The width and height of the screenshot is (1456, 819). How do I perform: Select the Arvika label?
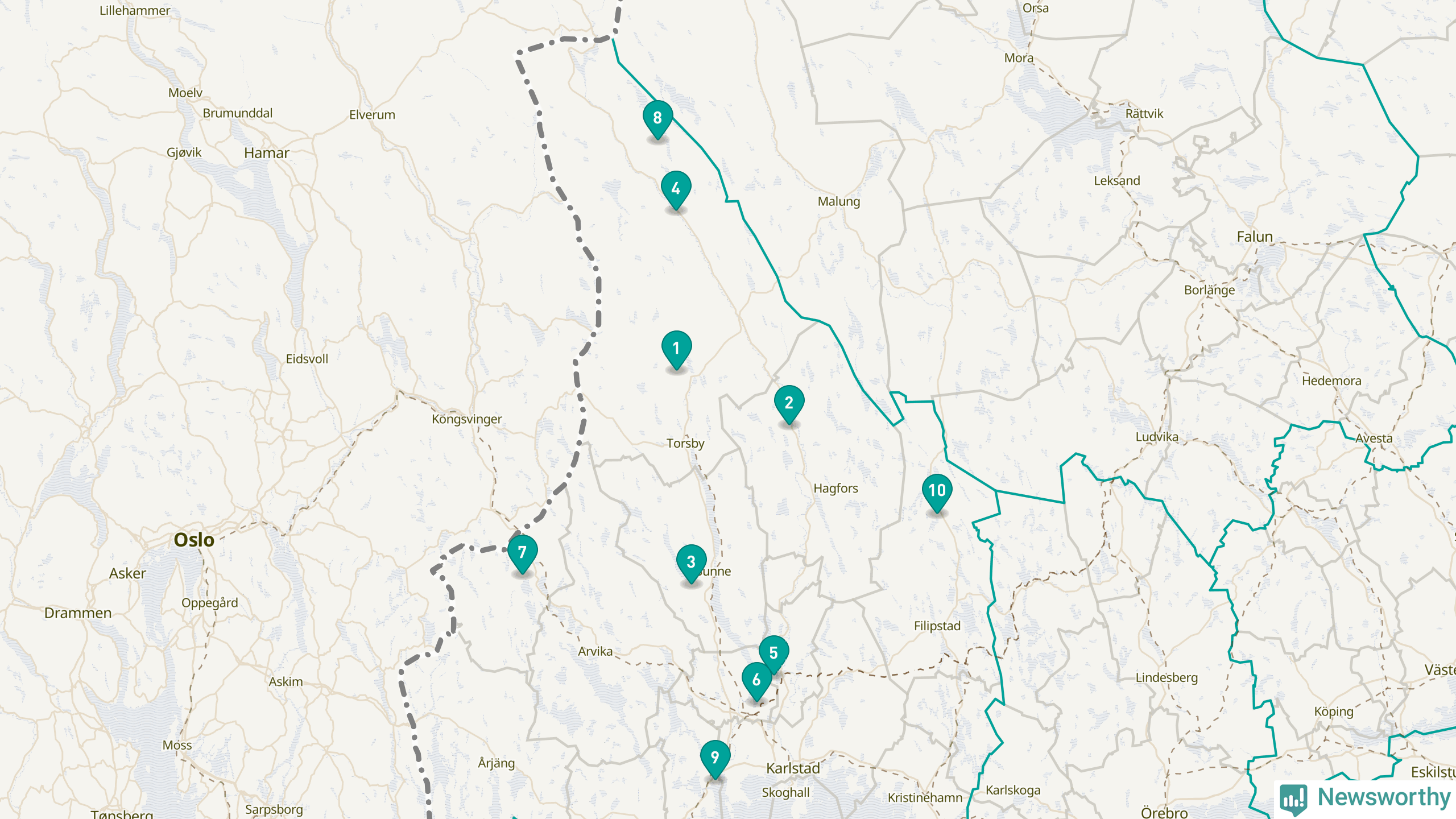(595, 651)
